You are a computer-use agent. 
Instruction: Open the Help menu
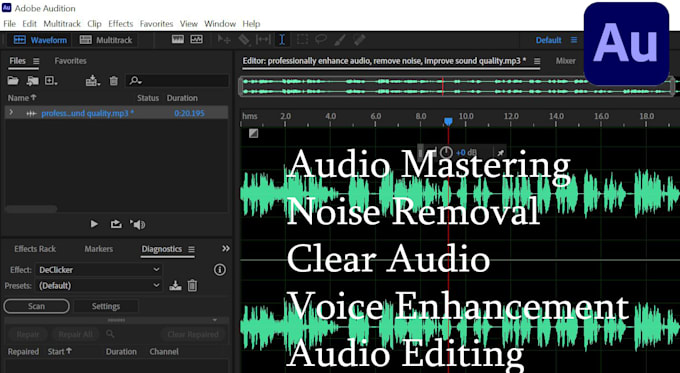pos(251,23)
